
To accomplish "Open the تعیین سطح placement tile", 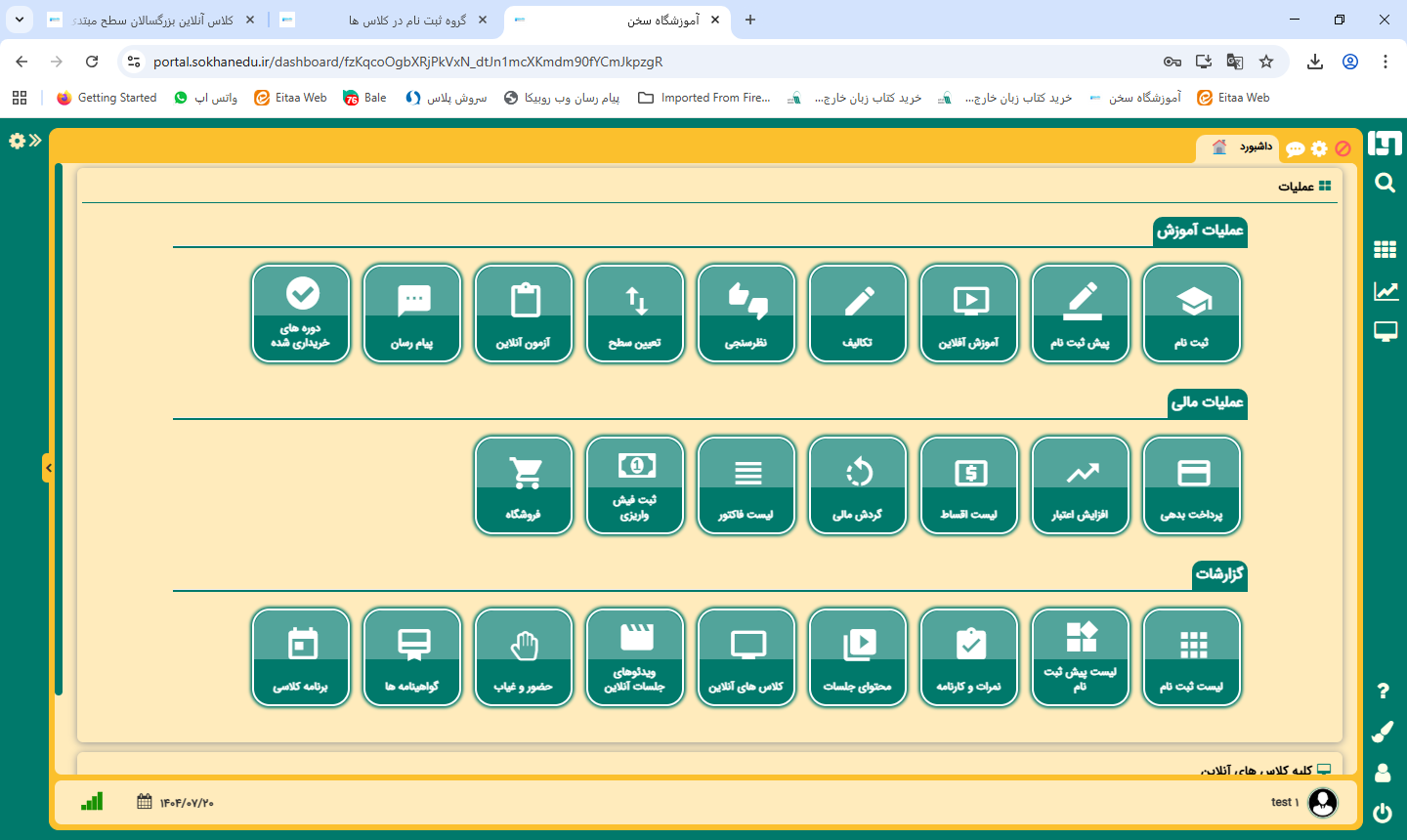I will [x=635, y=314].
